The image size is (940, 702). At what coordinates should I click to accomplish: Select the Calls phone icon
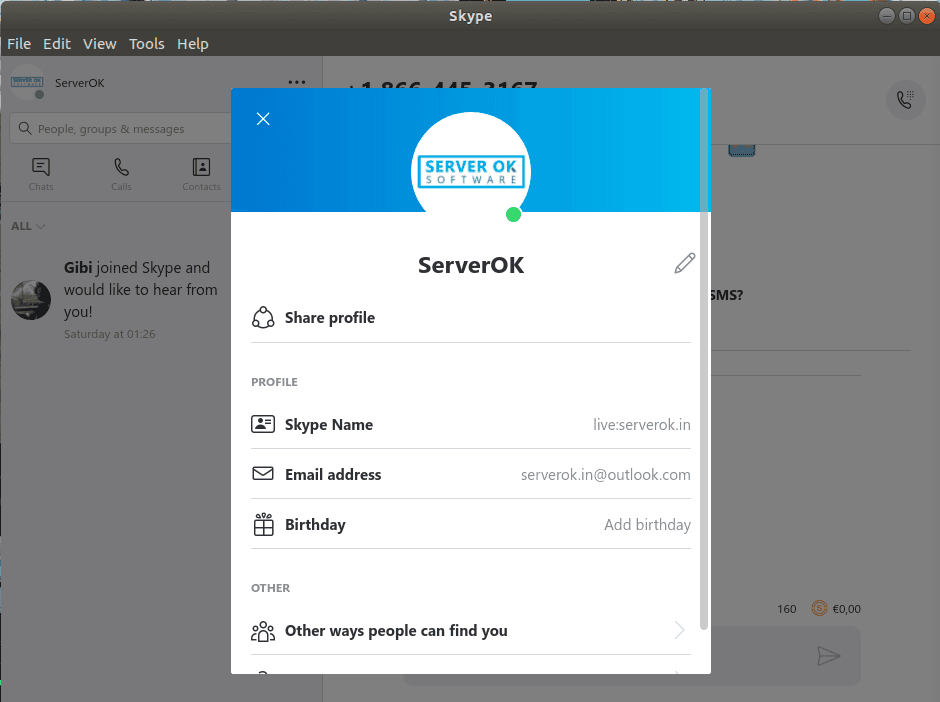[x=120, y=167]
